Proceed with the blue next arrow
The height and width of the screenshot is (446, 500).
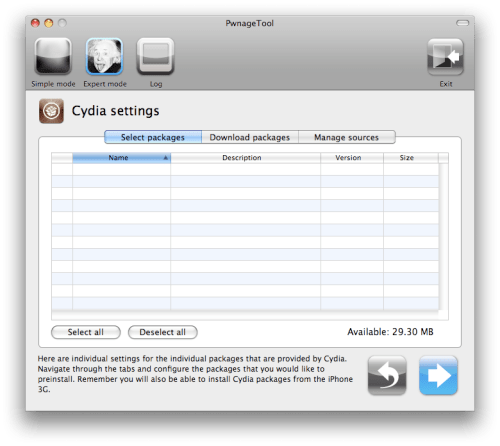(438, 375)
